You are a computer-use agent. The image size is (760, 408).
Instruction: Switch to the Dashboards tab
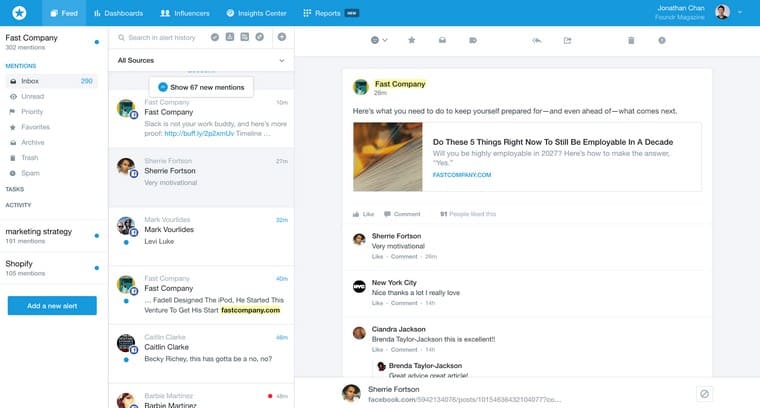point(118,13)
